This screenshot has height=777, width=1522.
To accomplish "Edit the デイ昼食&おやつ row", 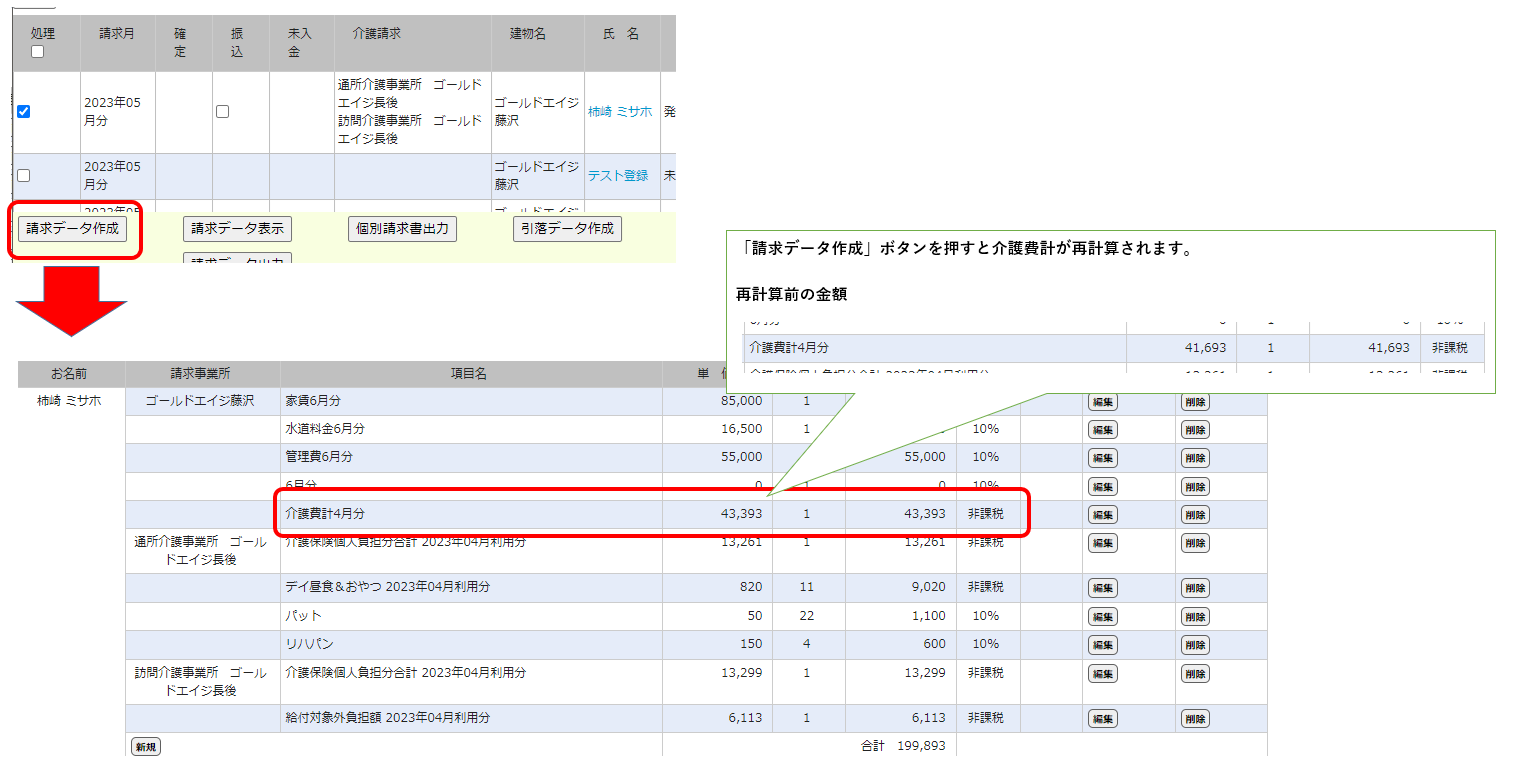I will pyautogui.click(x=1102, y=588).
